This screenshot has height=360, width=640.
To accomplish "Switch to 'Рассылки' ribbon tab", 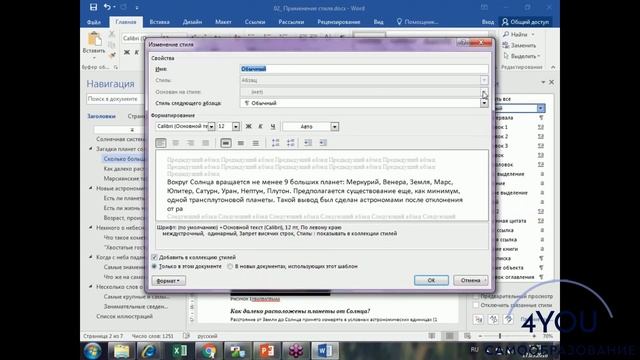I will 291,22.
